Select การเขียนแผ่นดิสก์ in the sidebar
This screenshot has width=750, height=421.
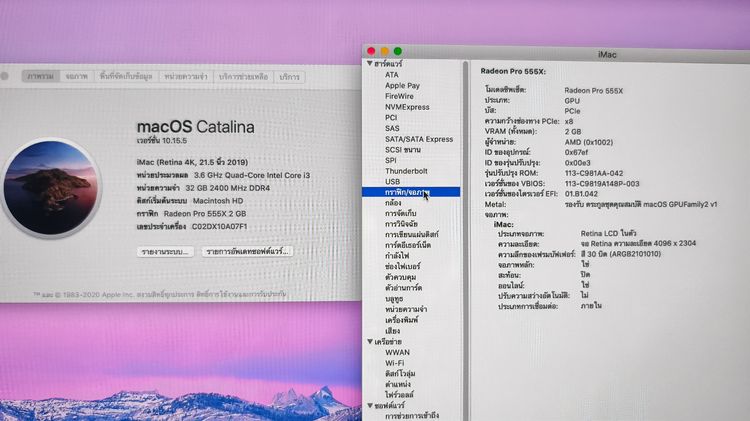tap(412, 234)
